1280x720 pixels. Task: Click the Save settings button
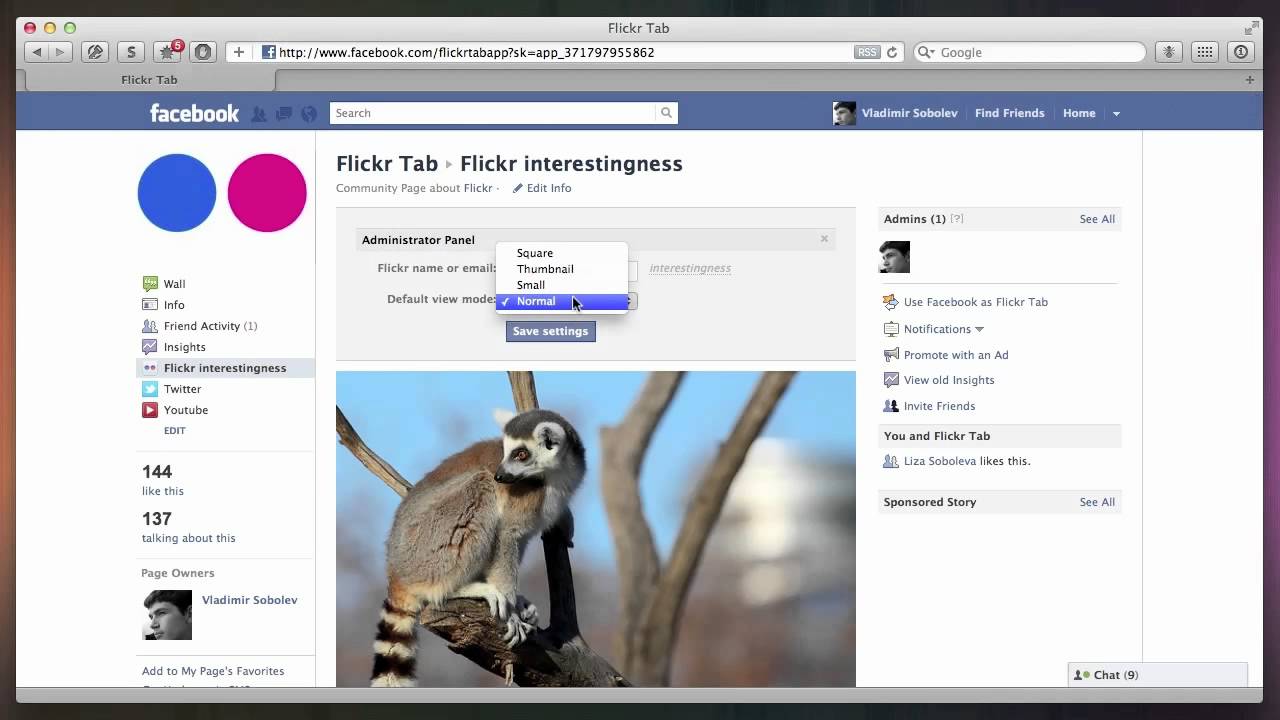click(551, 331)
